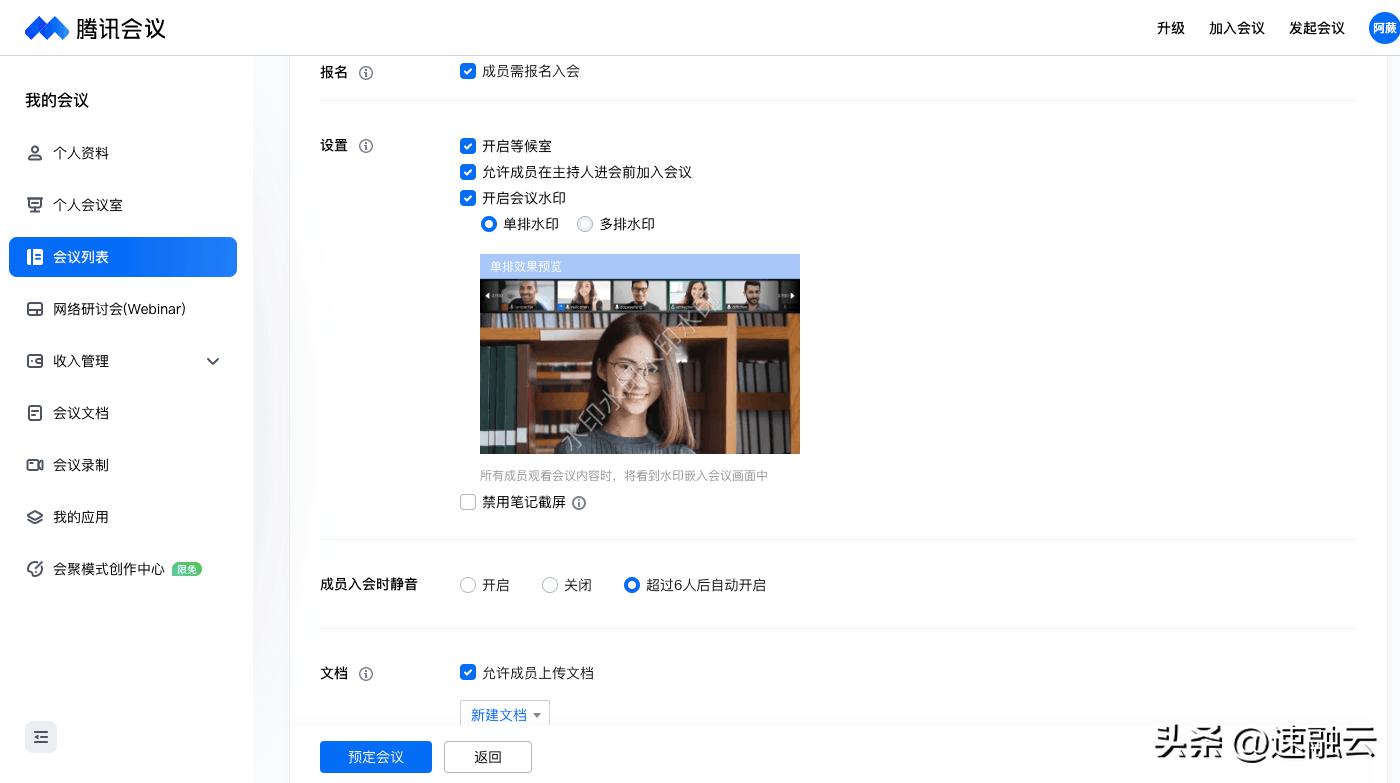Image resolution: width=1400 pixels, height=783 pixels.
Task: Disable 开启会议水印
Action: (x=468, y=198)
